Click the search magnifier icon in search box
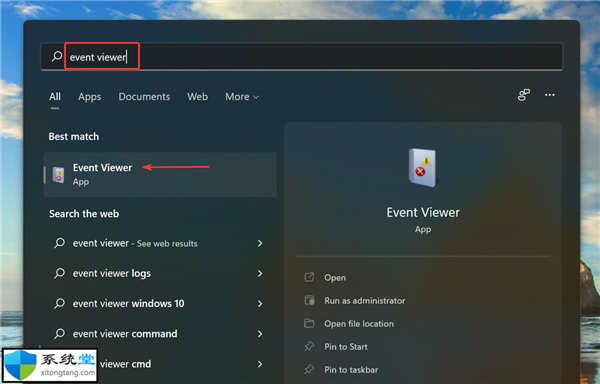Image resolution: width=600 pixels, height=384 pixels. (x=57, y=57)
